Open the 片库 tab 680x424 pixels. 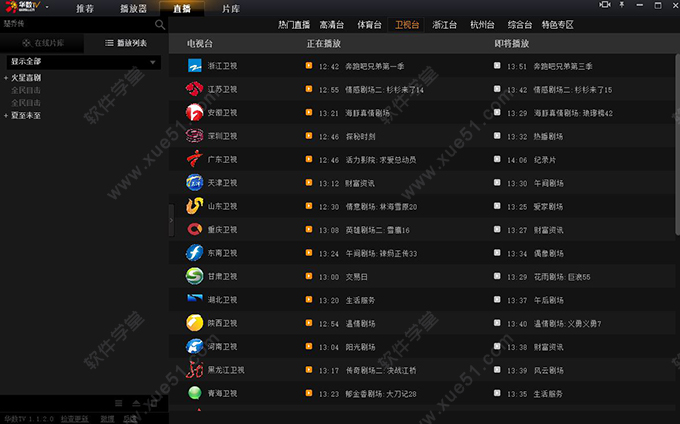click(231, 9)
